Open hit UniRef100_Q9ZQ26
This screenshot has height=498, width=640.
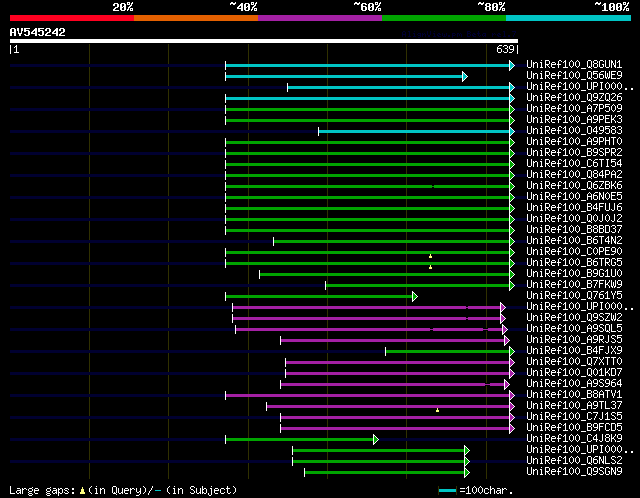pos(574,98)
